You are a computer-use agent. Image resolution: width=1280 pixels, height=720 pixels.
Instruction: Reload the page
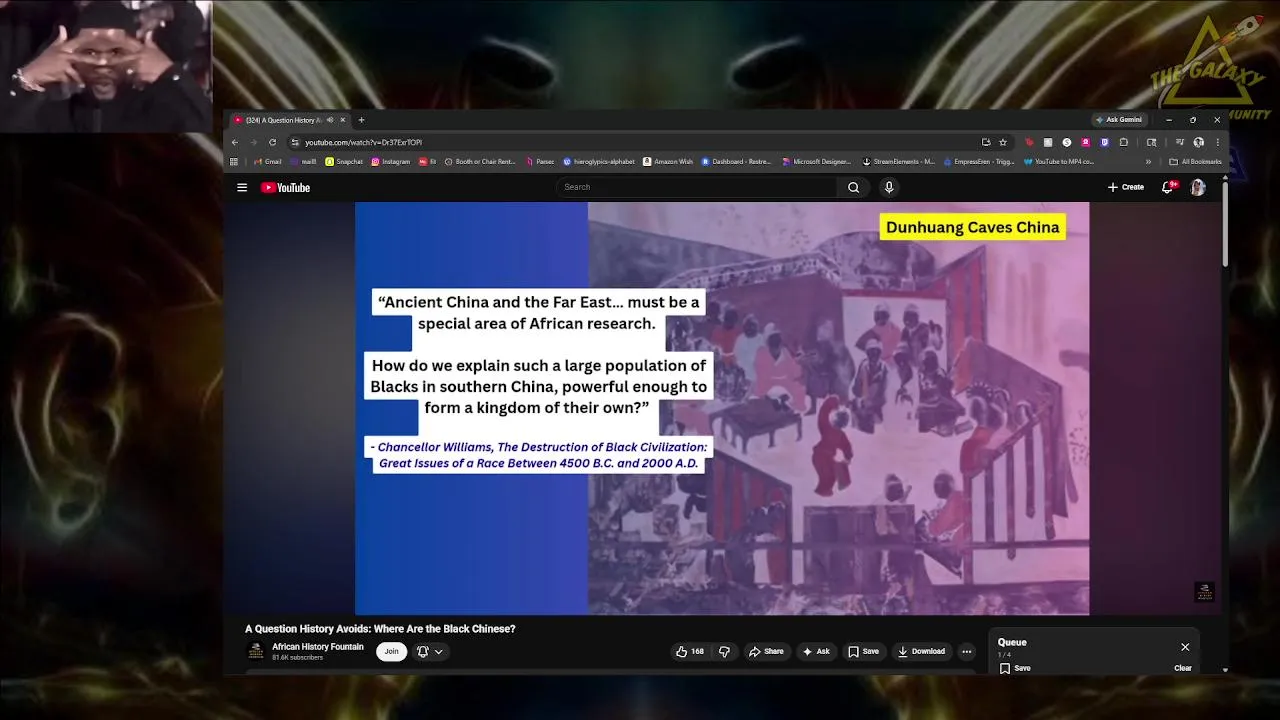point(272,142)
